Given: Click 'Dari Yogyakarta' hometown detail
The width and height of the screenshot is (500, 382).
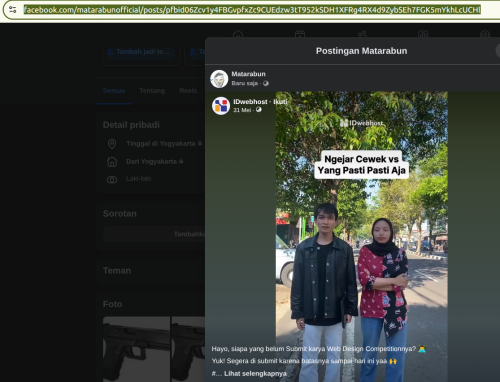Looking at the screenshot, I should [151, 162].
